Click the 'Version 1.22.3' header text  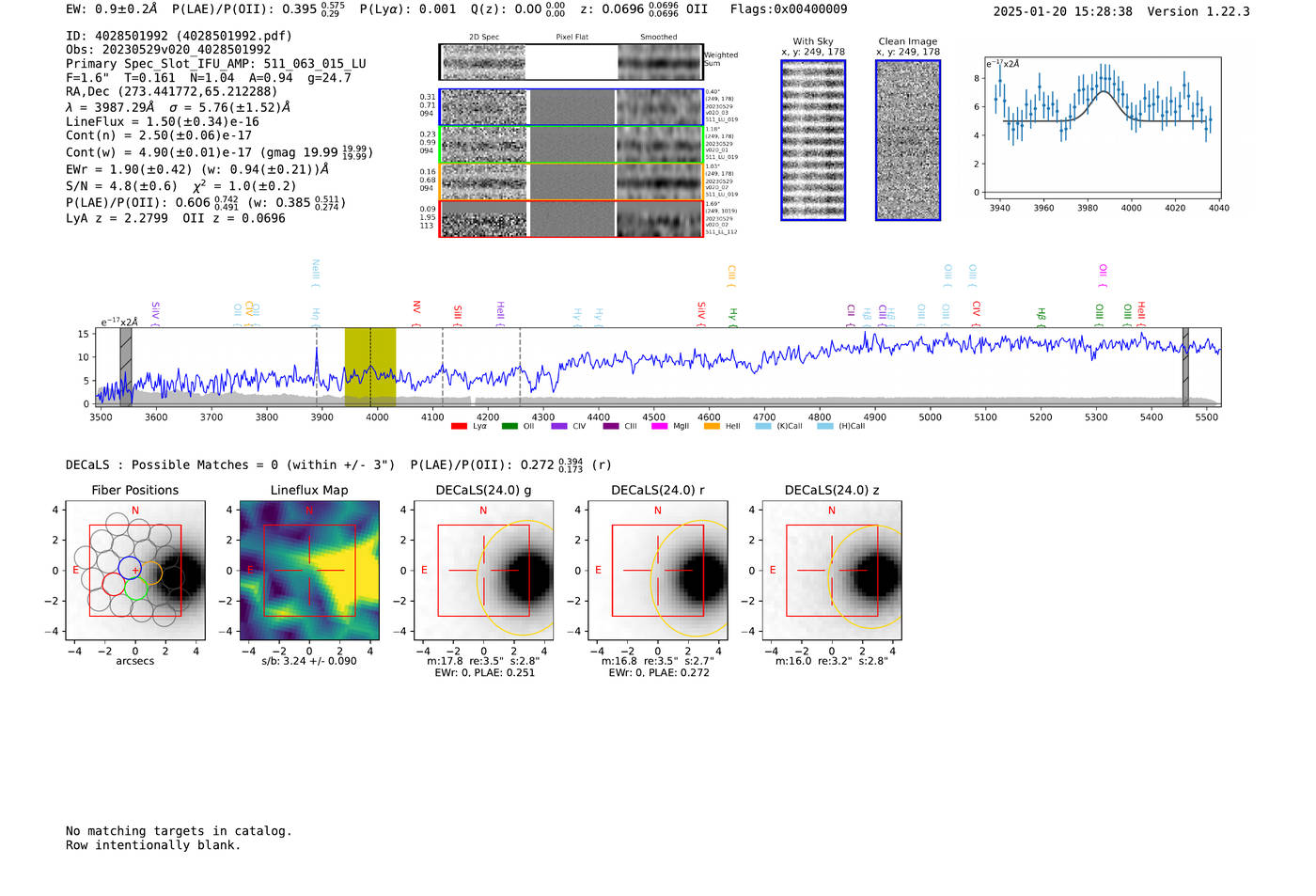pyautogui.click(x=1198, y=11)
